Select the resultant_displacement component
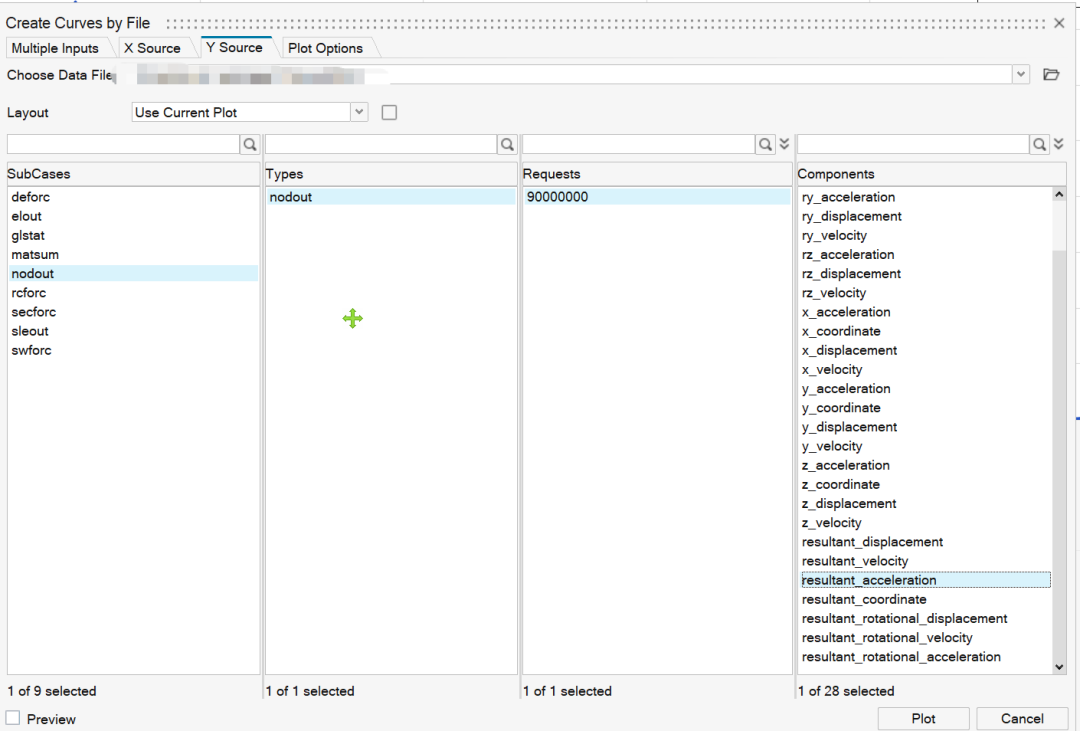 click(926, 542)
